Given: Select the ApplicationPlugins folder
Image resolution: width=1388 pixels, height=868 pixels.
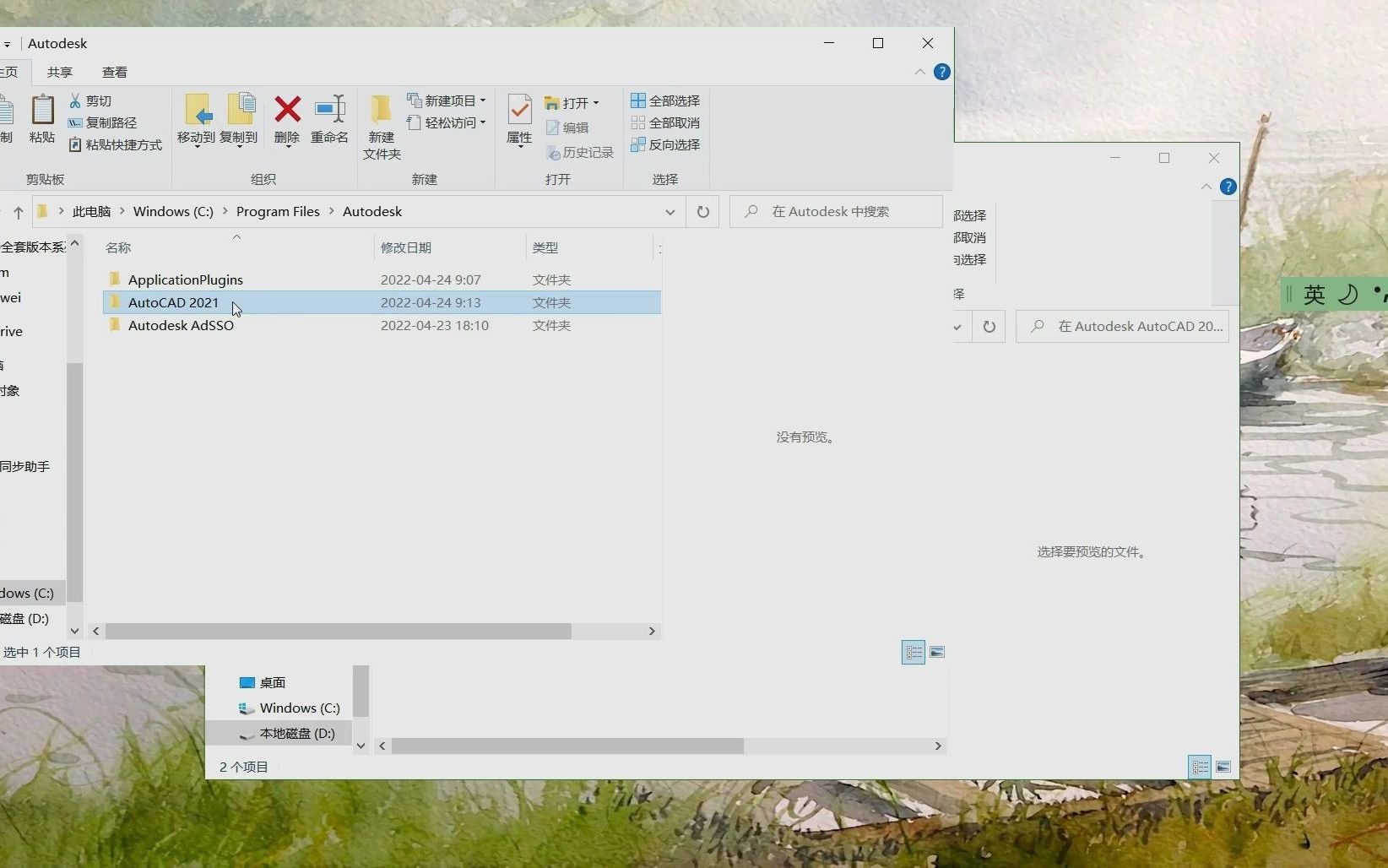Looking at the screenshot, I should (382, 279).
